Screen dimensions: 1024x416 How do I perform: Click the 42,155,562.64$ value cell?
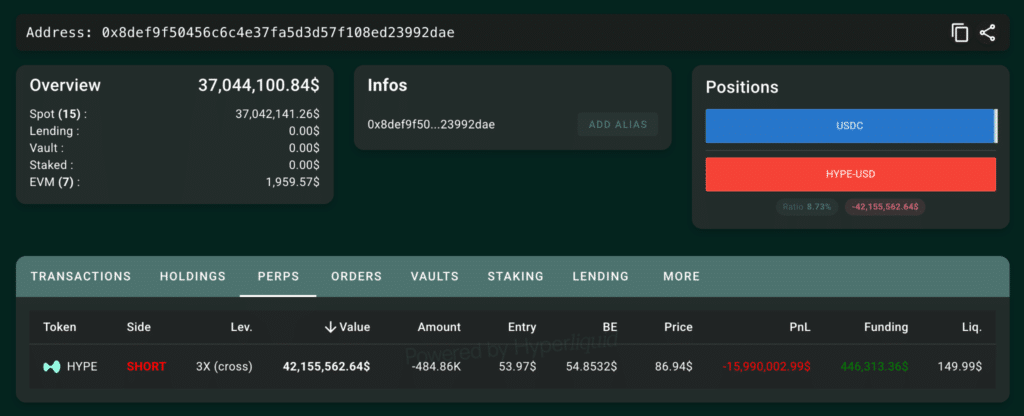click(327, 366)
